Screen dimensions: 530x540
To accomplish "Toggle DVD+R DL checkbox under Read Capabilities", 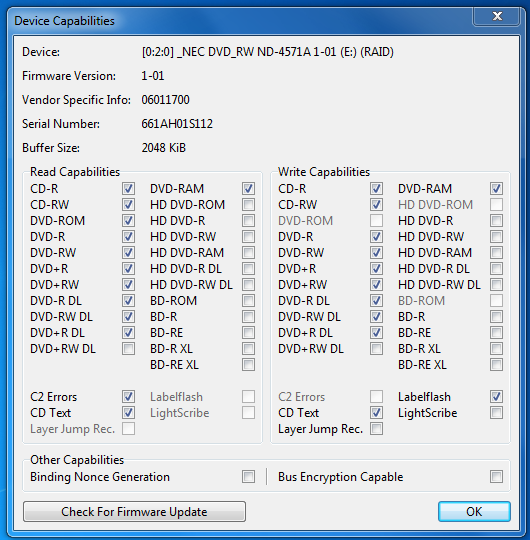I will point(128,333).
